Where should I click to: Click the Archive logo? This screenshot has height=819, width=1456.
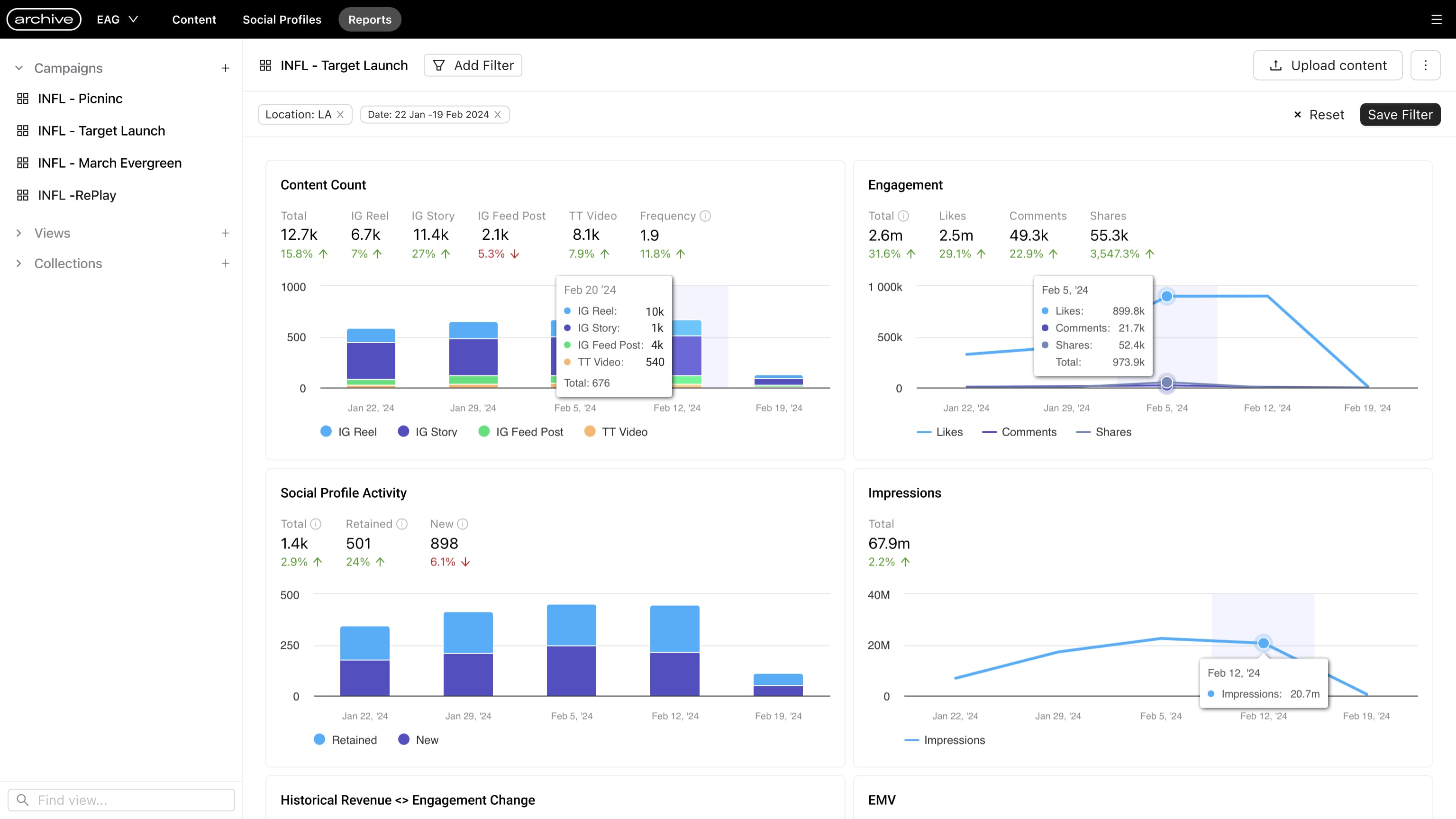(44, 19)
